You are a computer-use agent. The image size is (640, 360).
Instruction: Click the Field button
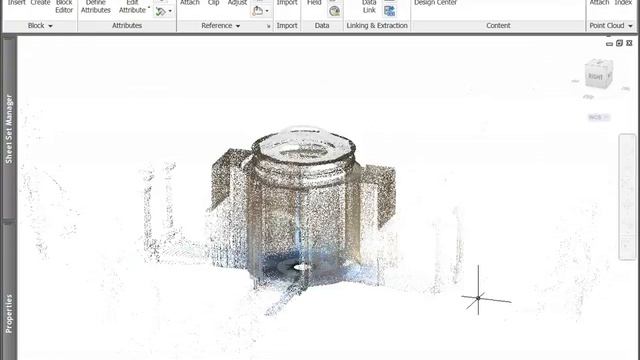tap(314, 3)
